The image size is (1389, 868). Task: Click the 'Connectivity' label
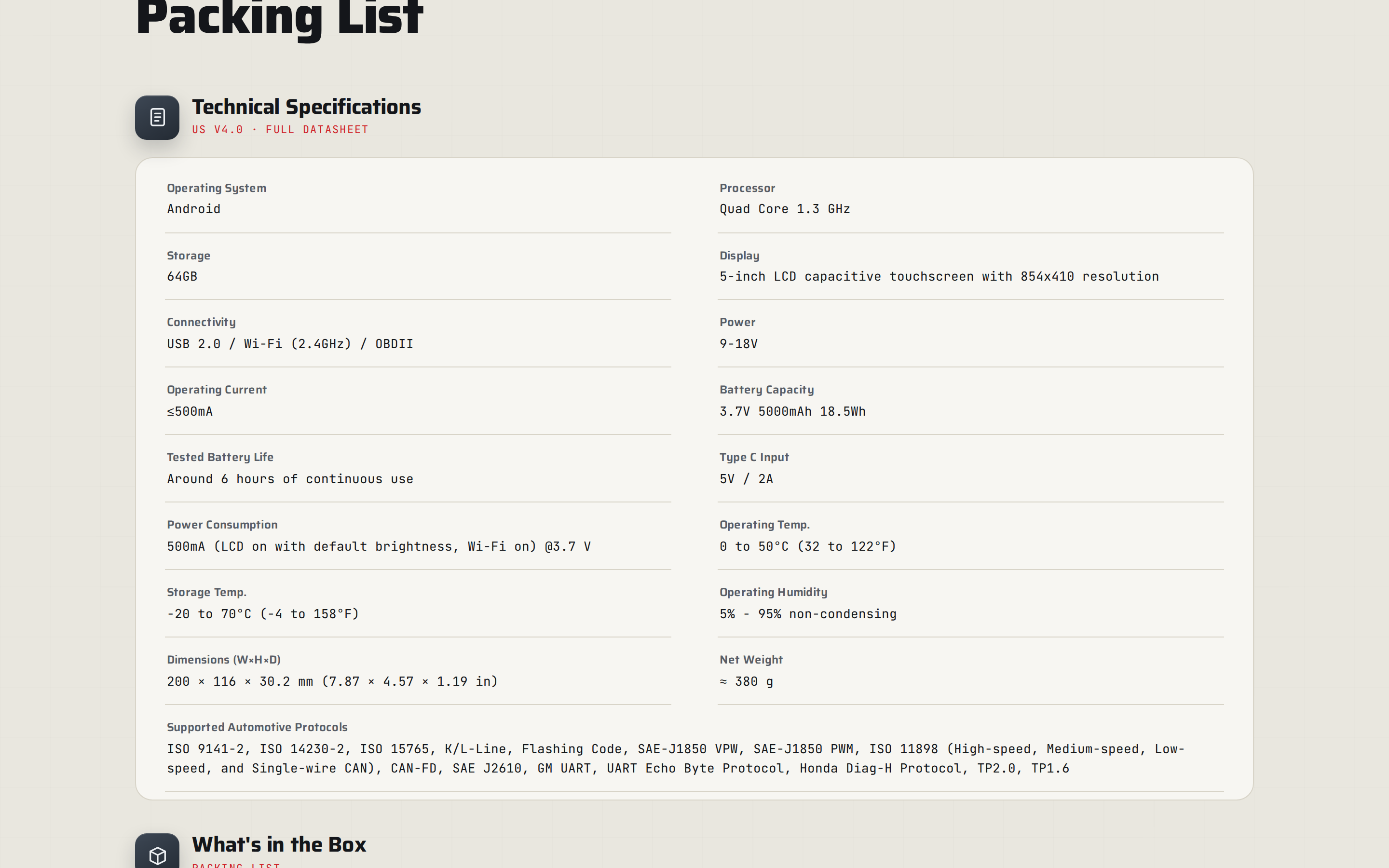[202, 322]
